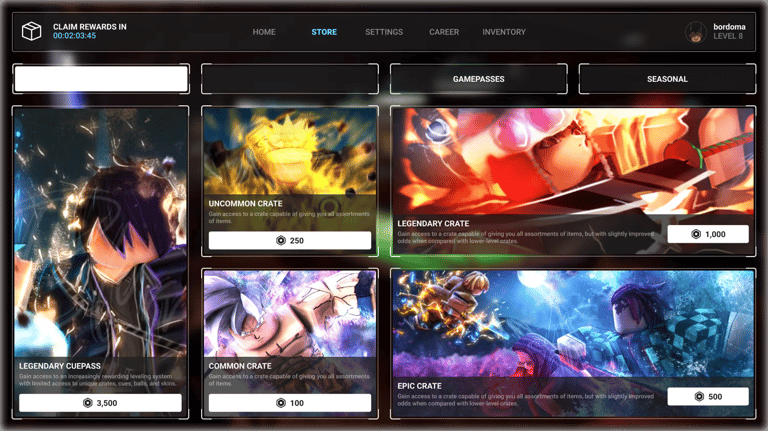Open the SEASONAL store category
The height and width of the screenshot is (431, 768).
[667, 78]
